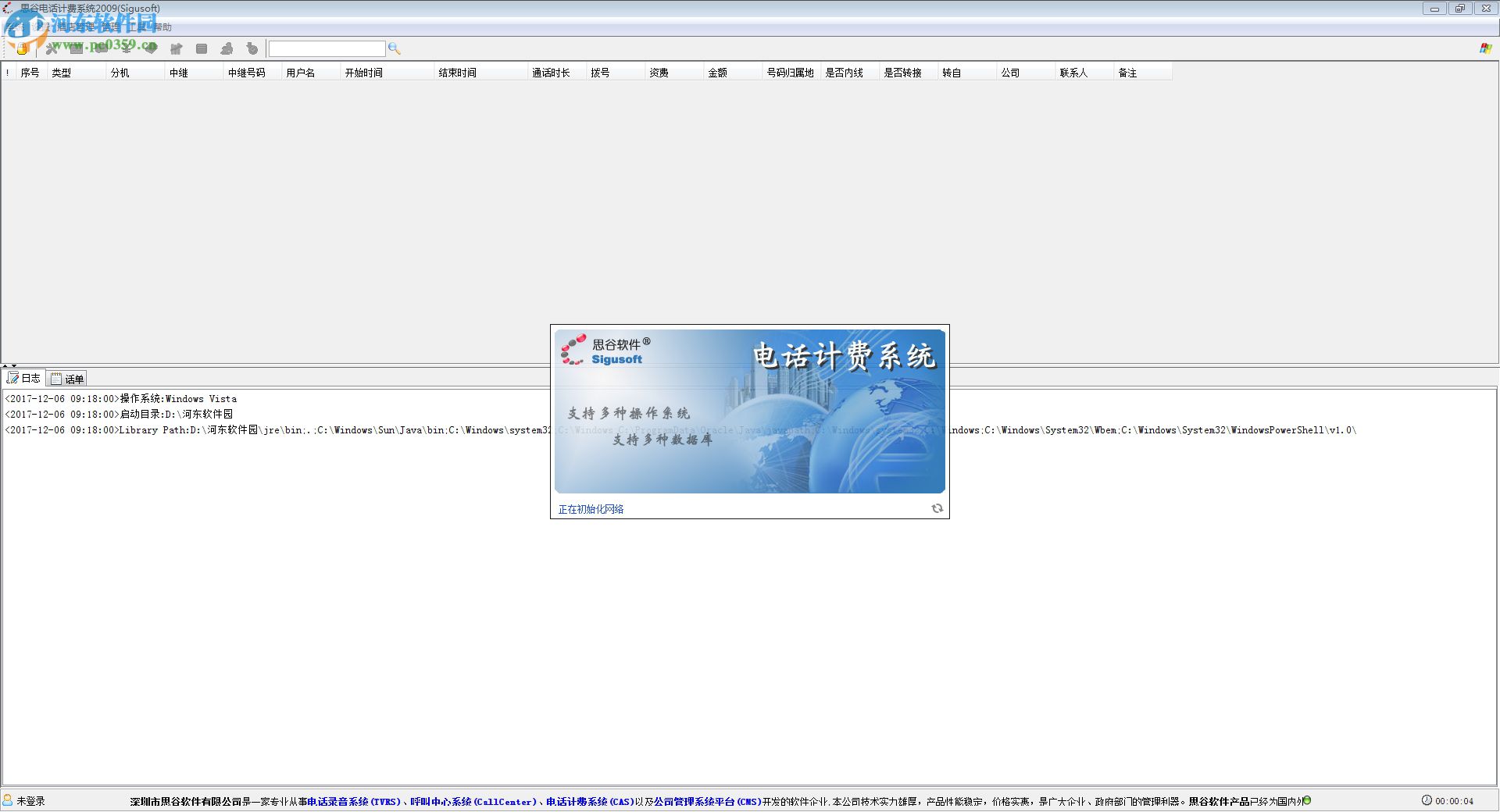Click the refresh icon on the splash dialog

point(937,508)
